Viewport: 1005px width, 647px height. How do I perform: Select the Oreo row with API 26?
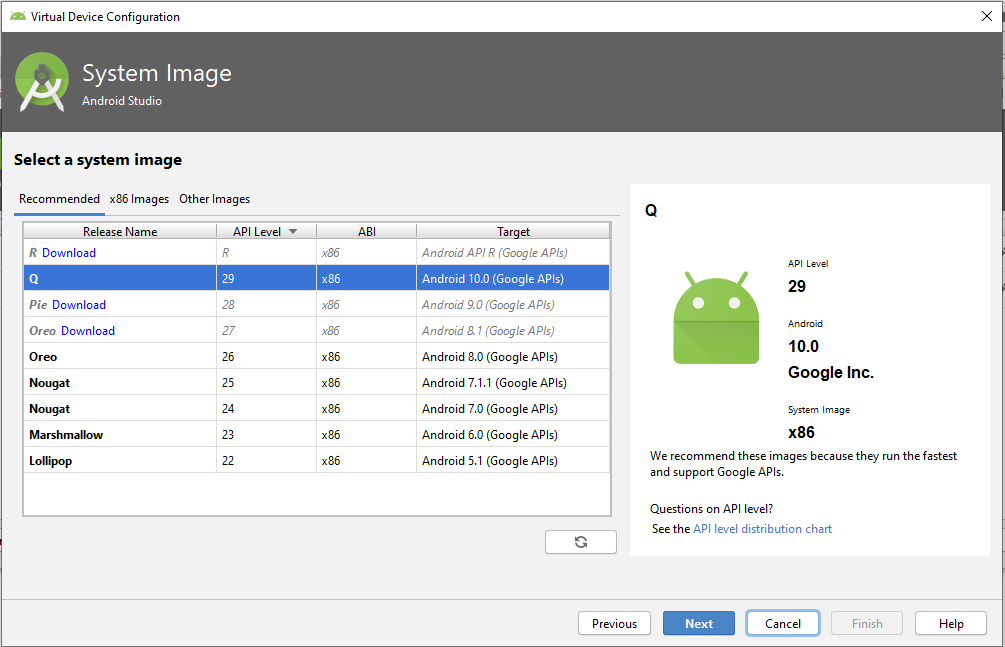pos(317,357)
